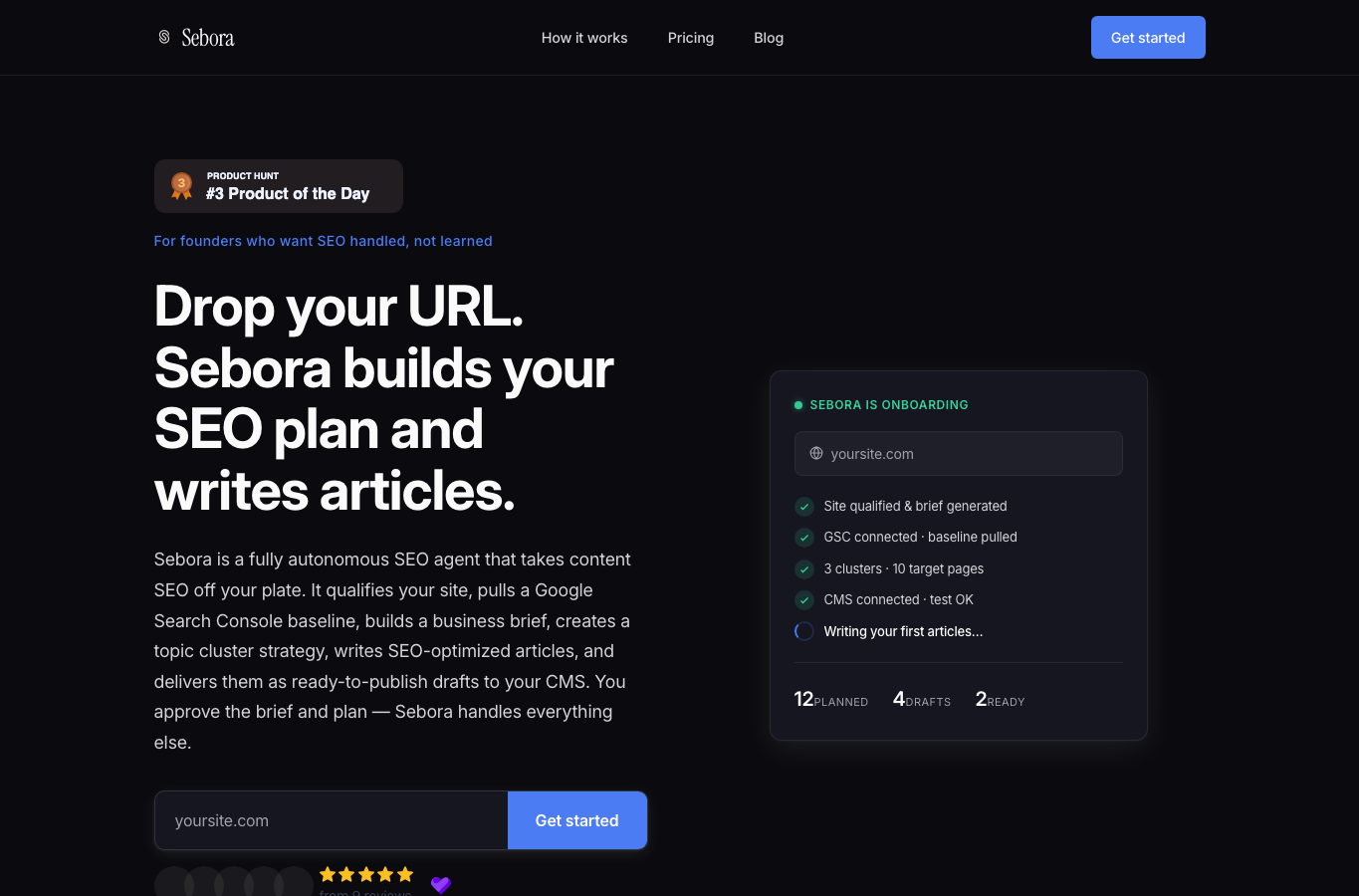The image size is (1359, 896).
Task: Click the yoursite.com field in onboarding card
Action: pyautogui.click(x=959, y=453)
